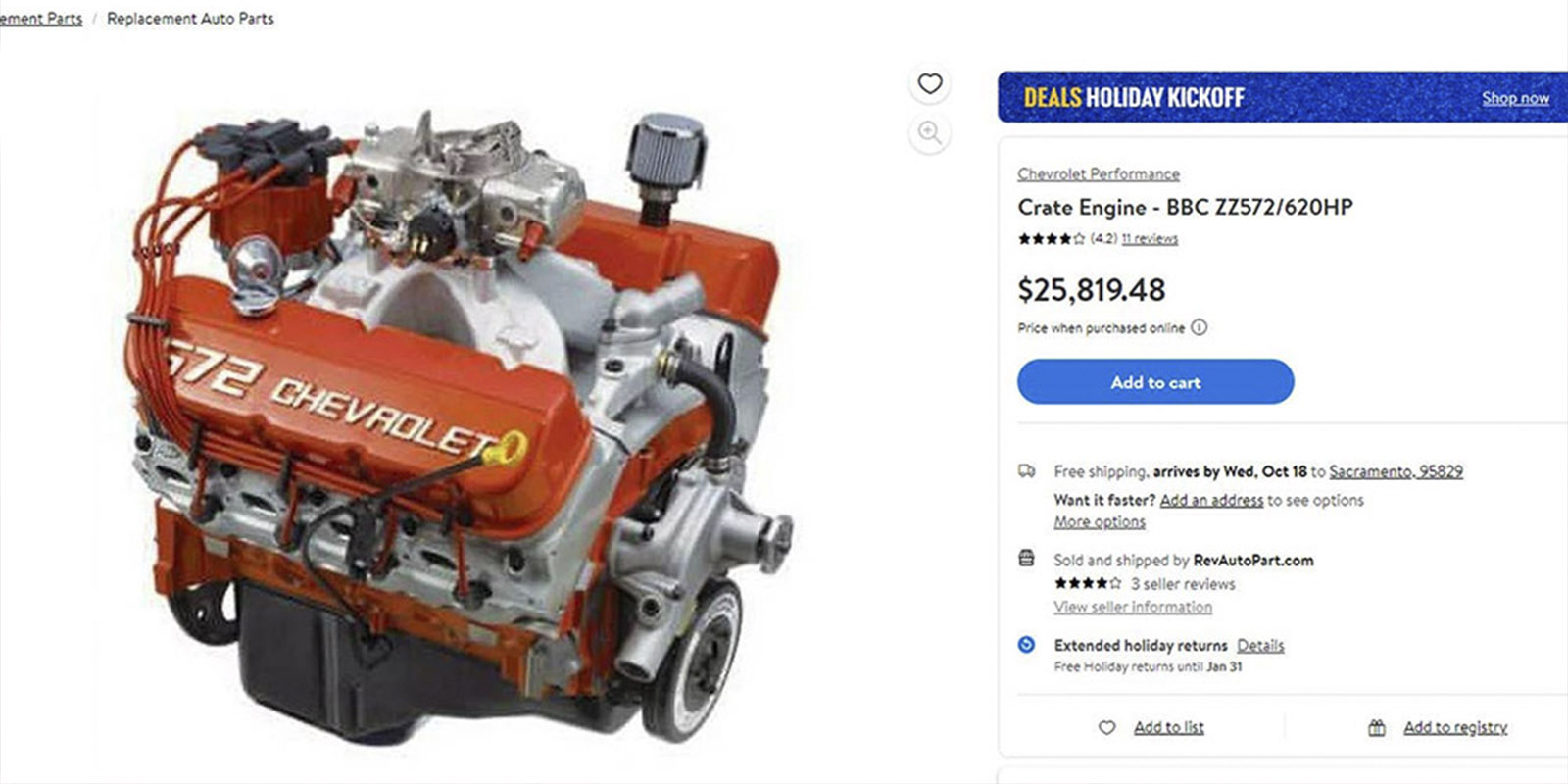Go to Replacement Auto Parts breadcrumb
The image size is (1568, 784).
[190, 19]
